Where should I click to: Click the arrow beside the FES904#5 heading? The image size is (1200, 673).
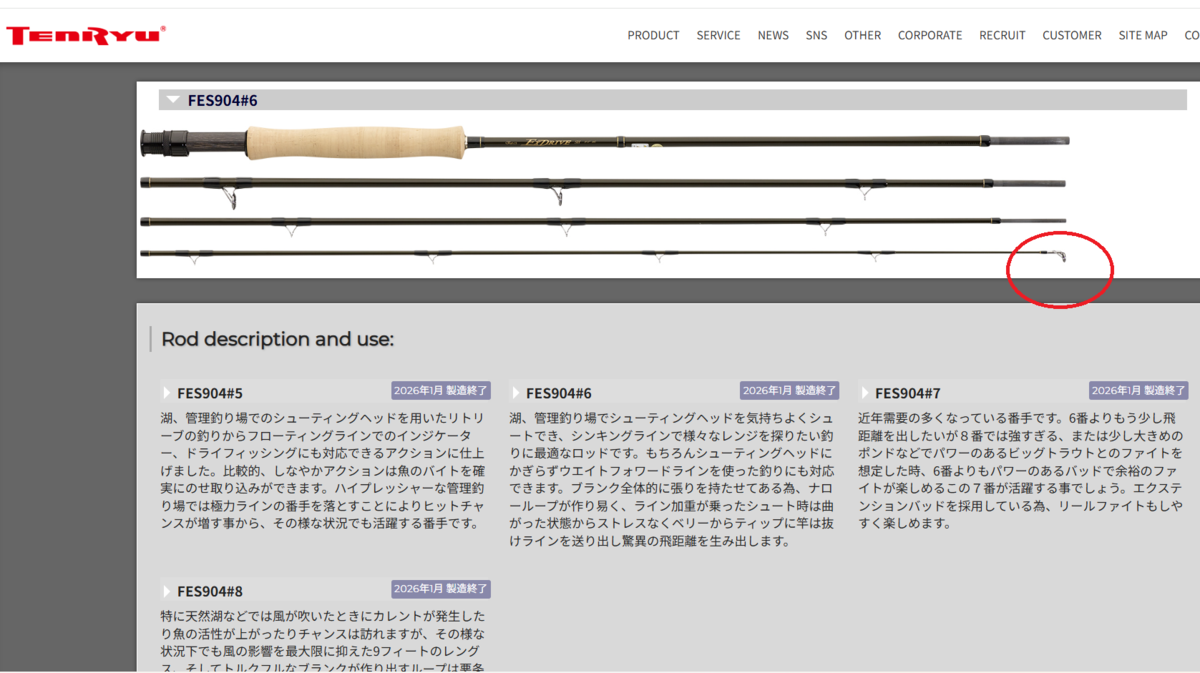pos(167,393)
